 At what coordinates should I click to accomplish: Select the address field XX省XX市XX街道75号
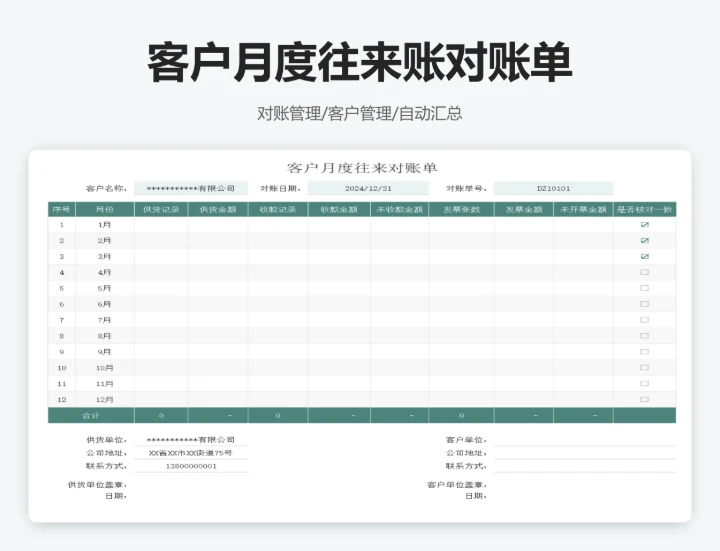[x=191, y=453]
